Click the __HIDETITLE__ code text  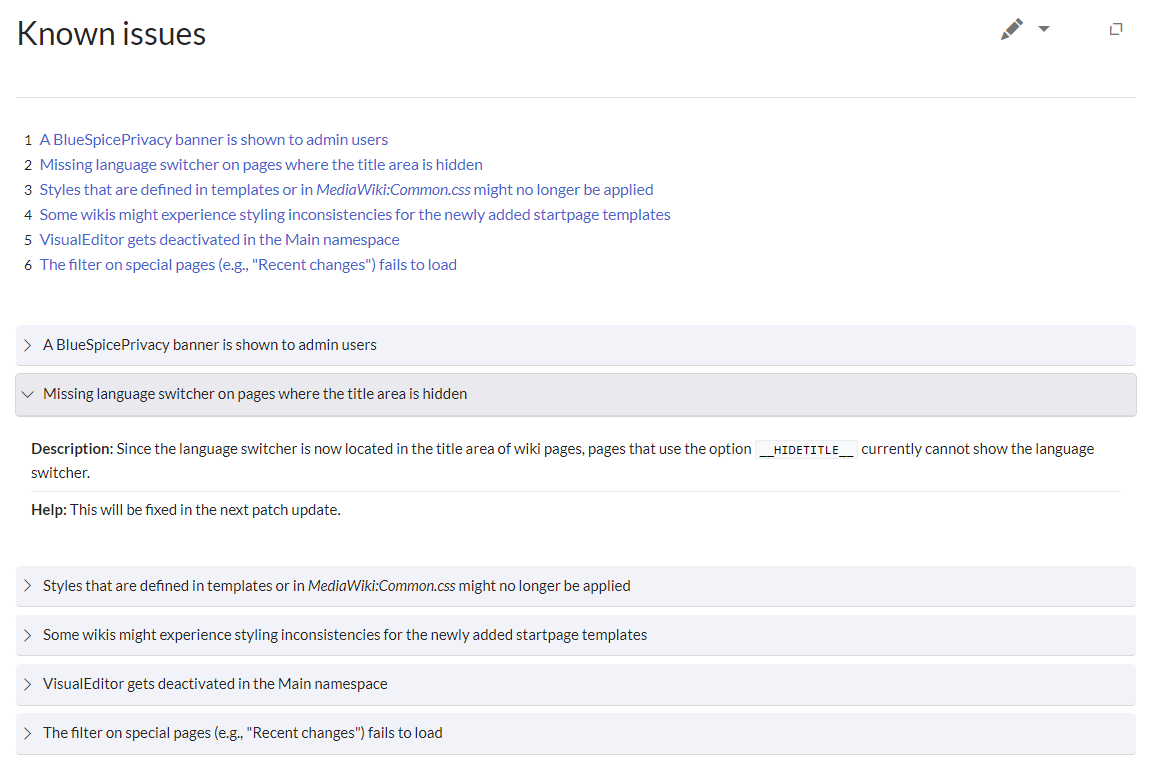[x=806, y=450]
